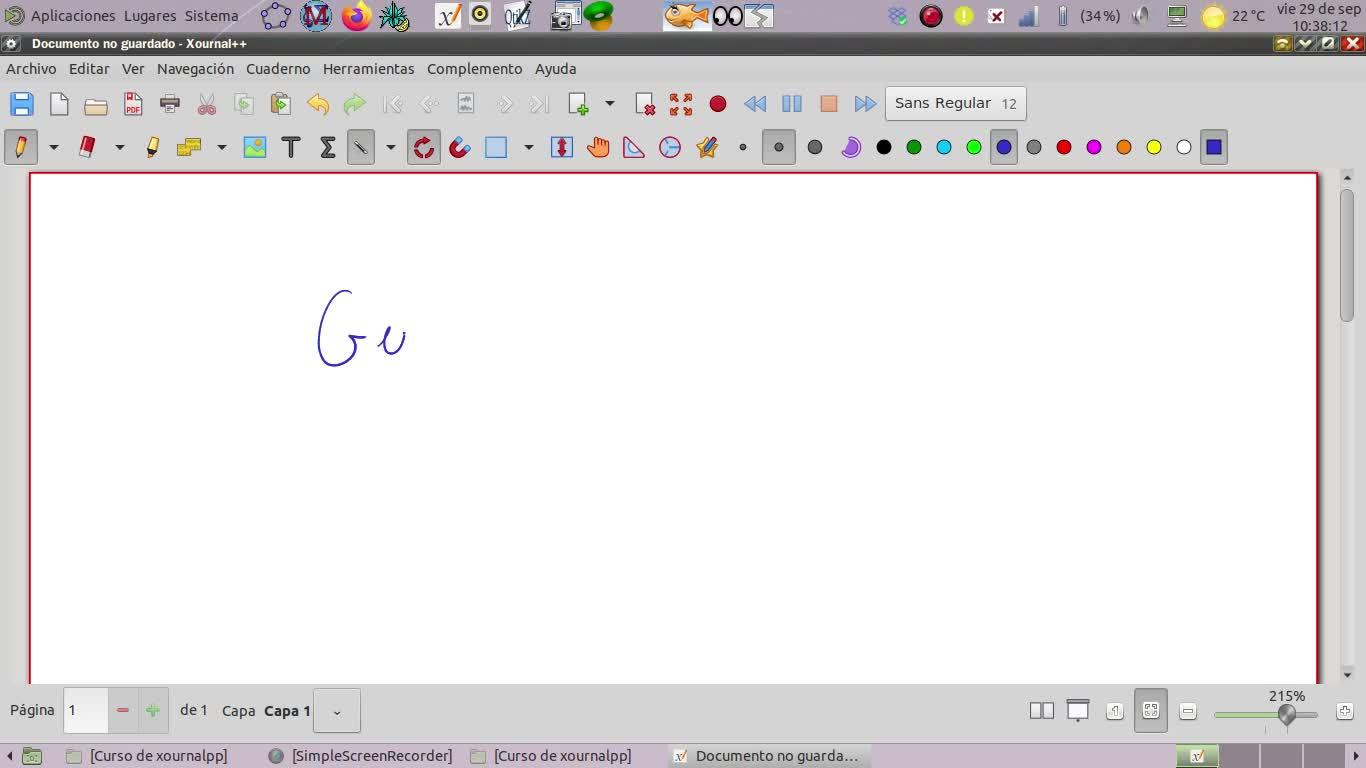Open the eraser options dropdown arrow
The image size is (1366, 768).
point(119,147)
